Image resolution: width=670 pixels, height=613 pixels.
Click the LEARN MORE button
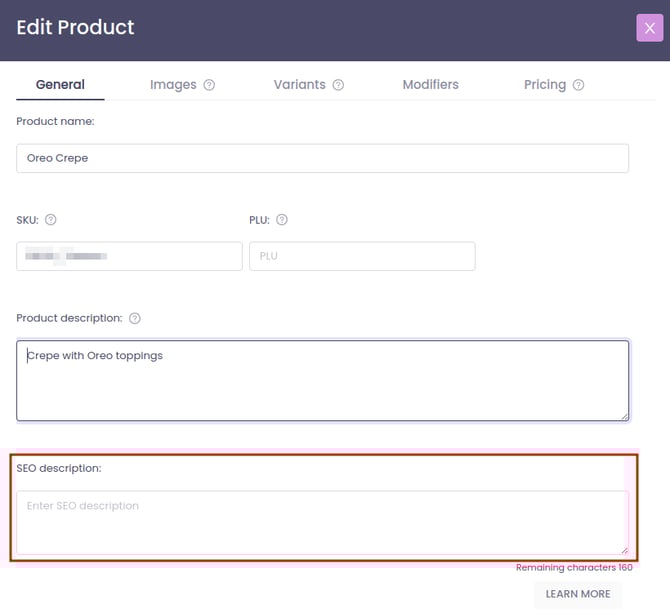pos(577,594)
